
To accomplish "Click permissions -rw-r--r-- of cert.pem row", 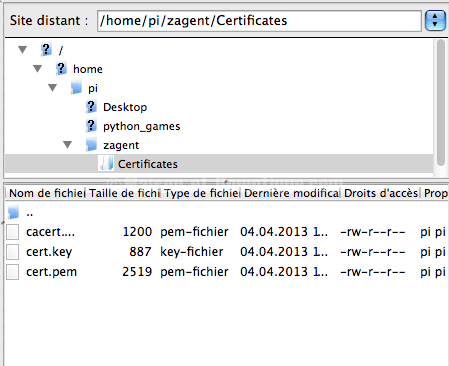I will (373, 272).
